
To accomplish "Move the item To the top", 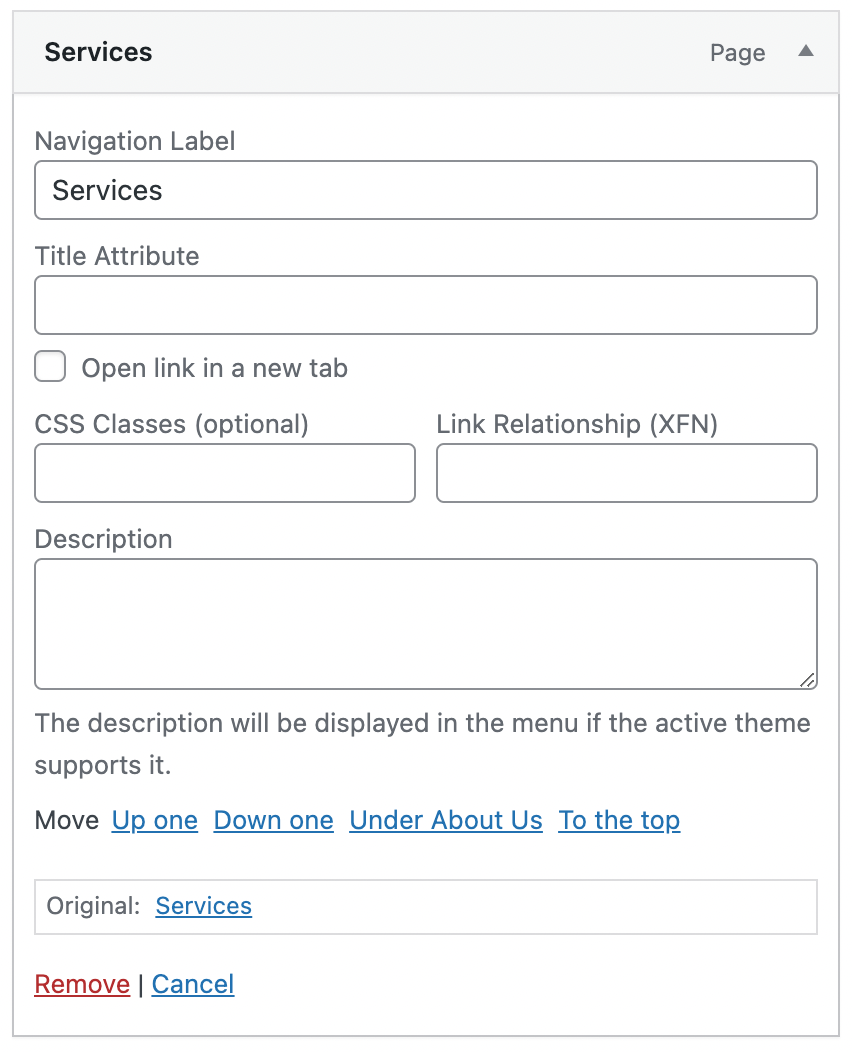I will (x=619, y=821).
